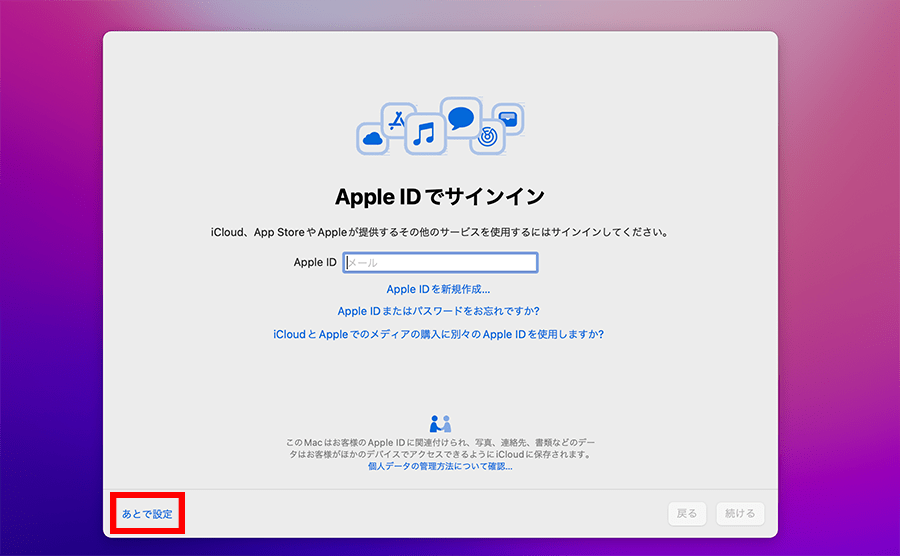
Task: Click the 'Apple ID でサインイン' heading
Action: [440, 197]
